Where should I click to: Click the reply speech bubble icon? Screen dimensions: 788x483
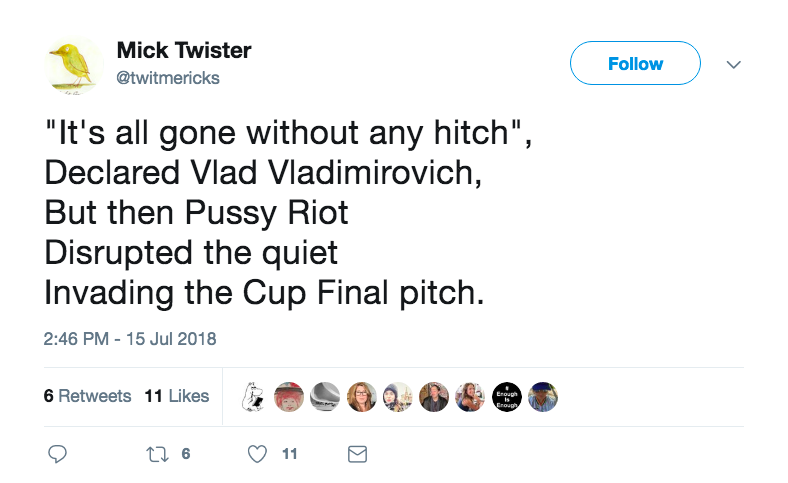[x=58, y=454]
